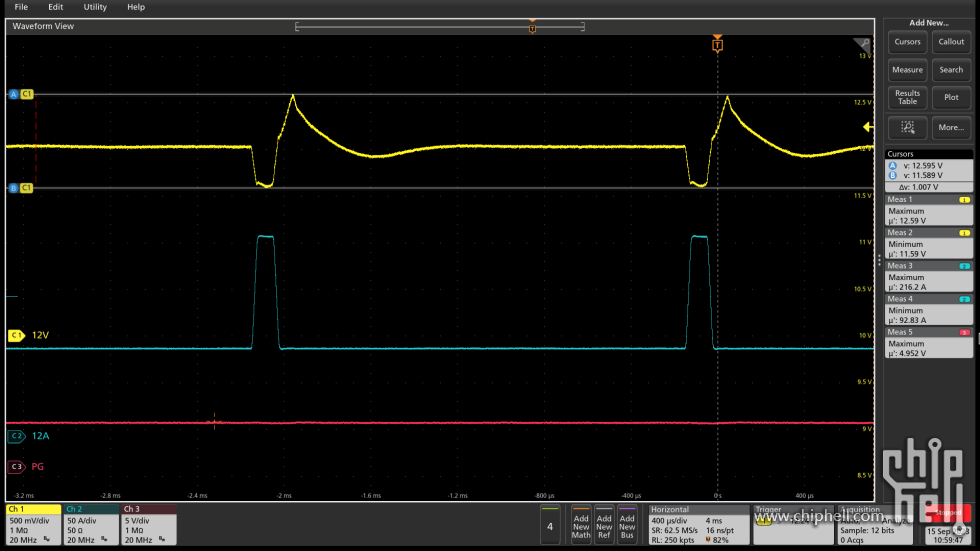Add a new Measure

(x=907, y=70)
